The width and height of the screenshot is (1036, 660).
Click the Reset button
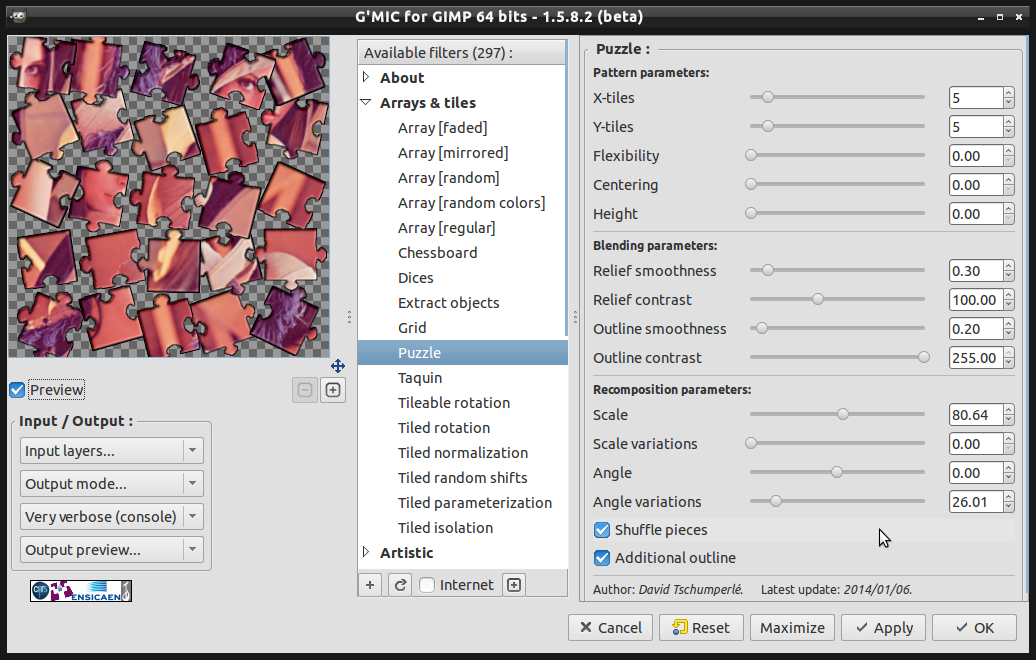[x=701, y=628]
